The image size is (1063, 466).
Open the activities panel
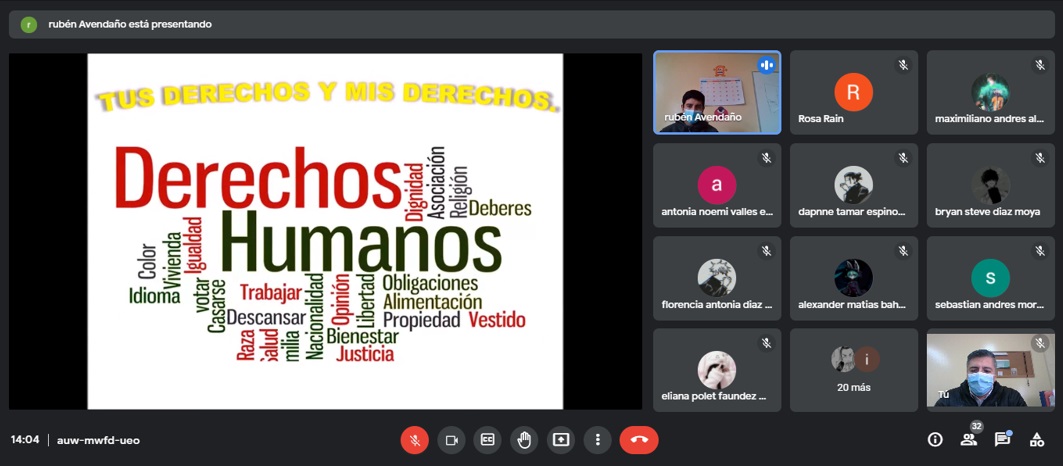[1036, 440]
